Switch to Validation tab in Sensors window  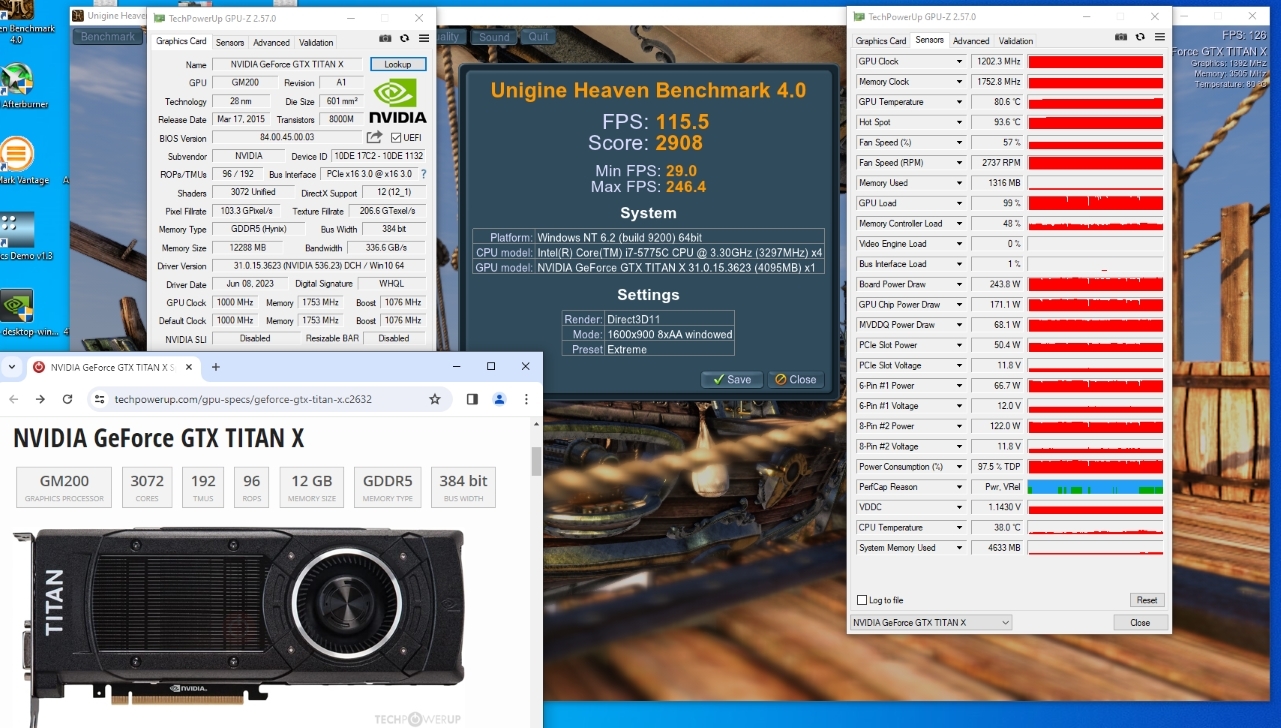1016,41
